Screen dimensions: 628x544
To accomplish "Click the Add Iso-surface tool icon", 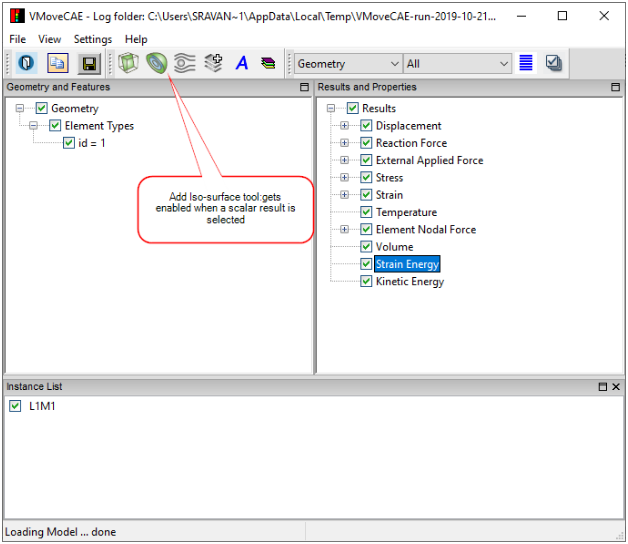I will pos(157,63).
